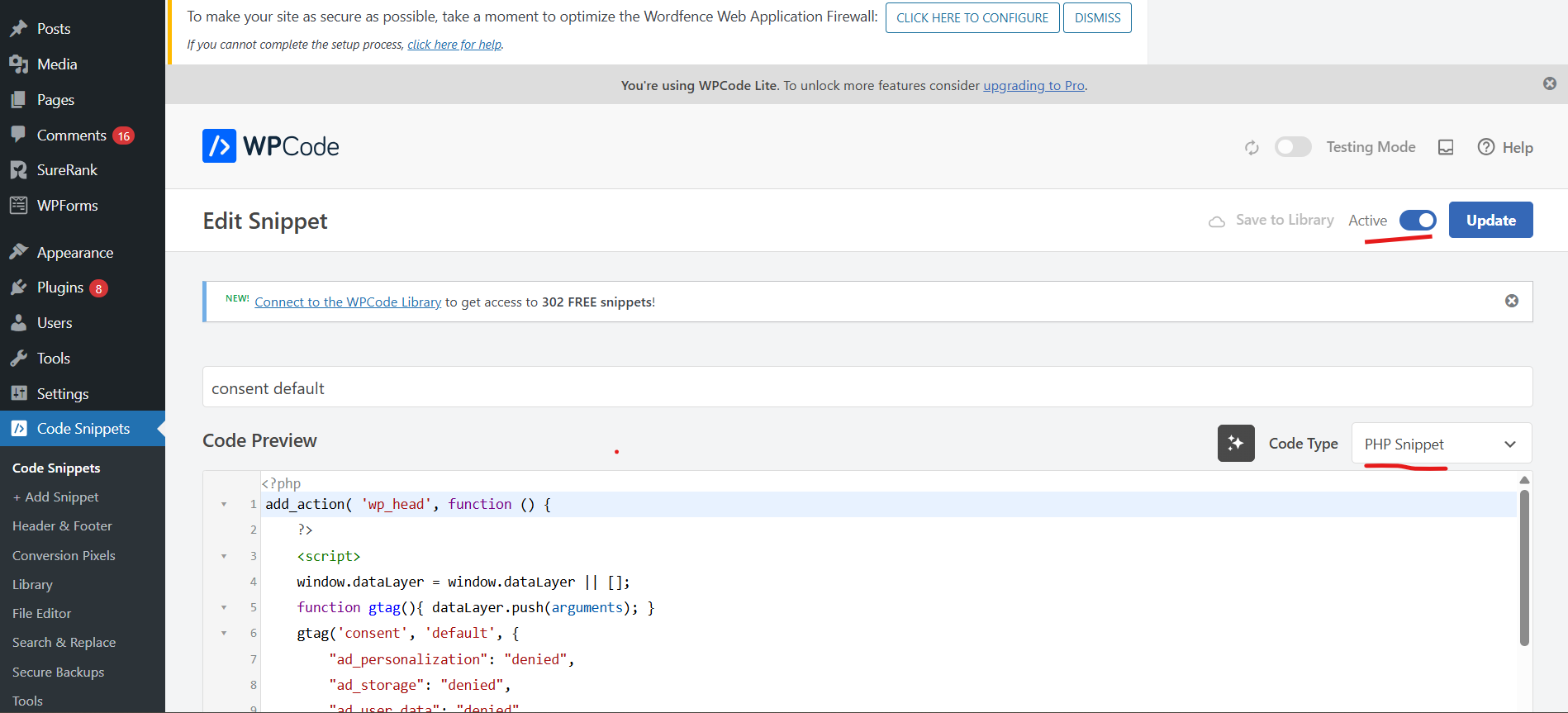
Task: Click the Save to Library text
Action: (x=1285, y=220)
